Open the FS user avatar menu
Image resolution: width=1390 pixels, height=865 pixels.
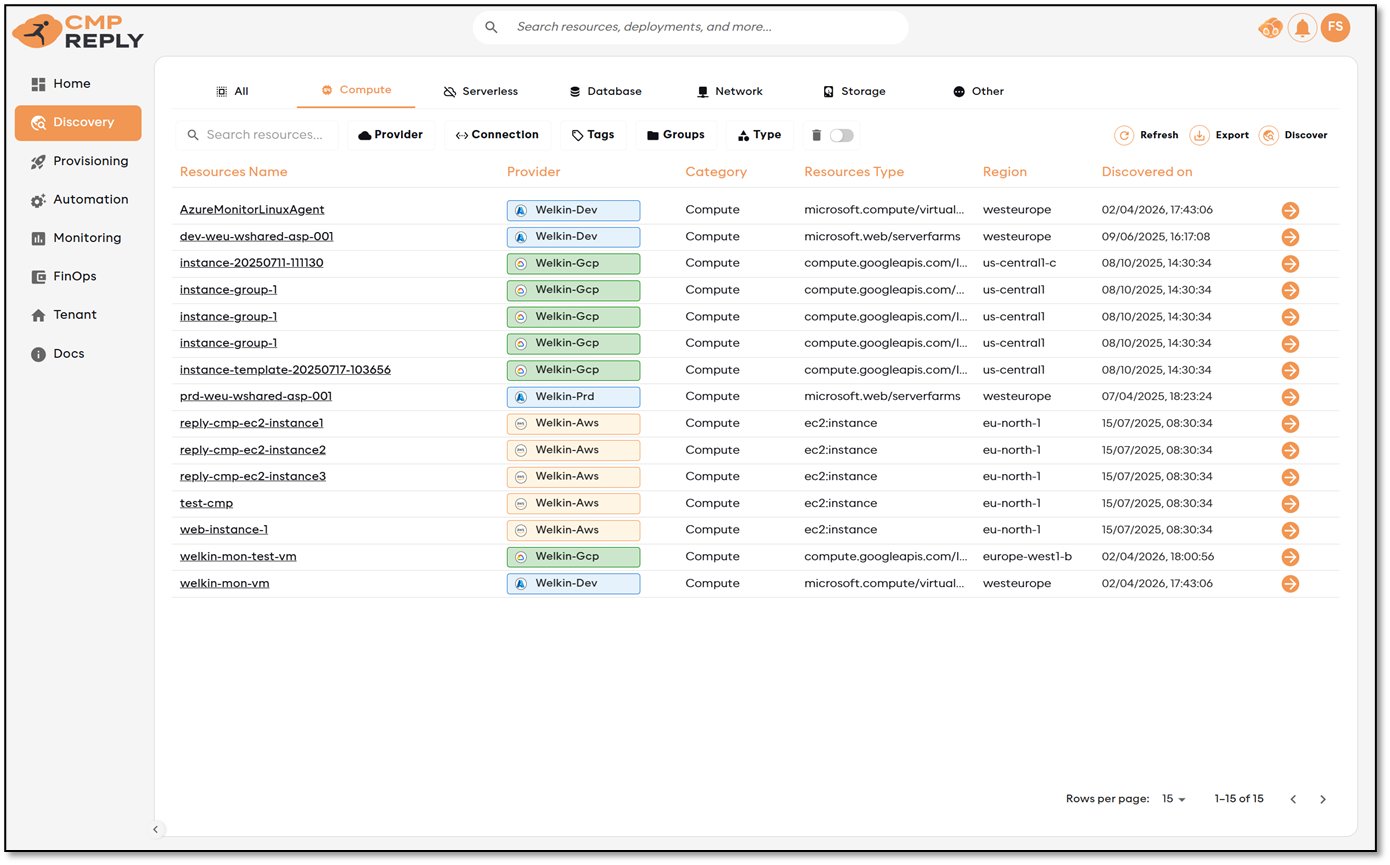coord(1335,28)
